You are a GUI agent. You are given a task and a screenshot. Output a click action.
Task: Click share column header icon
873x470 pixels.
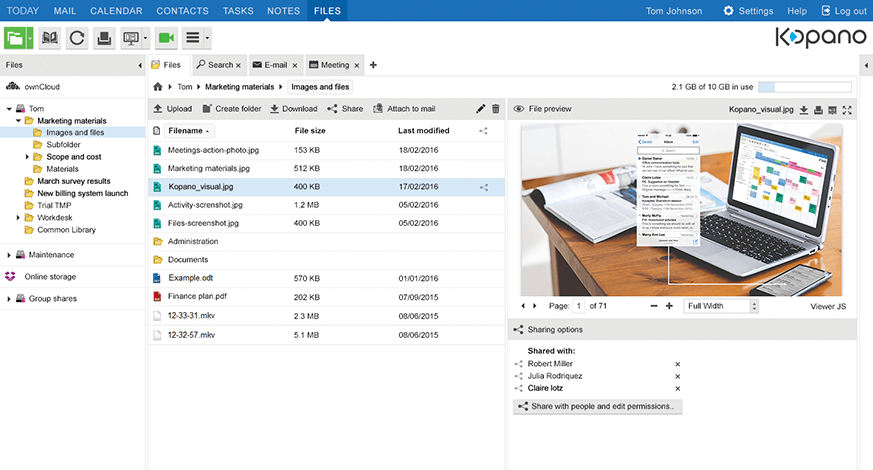[x=483, y=131]
